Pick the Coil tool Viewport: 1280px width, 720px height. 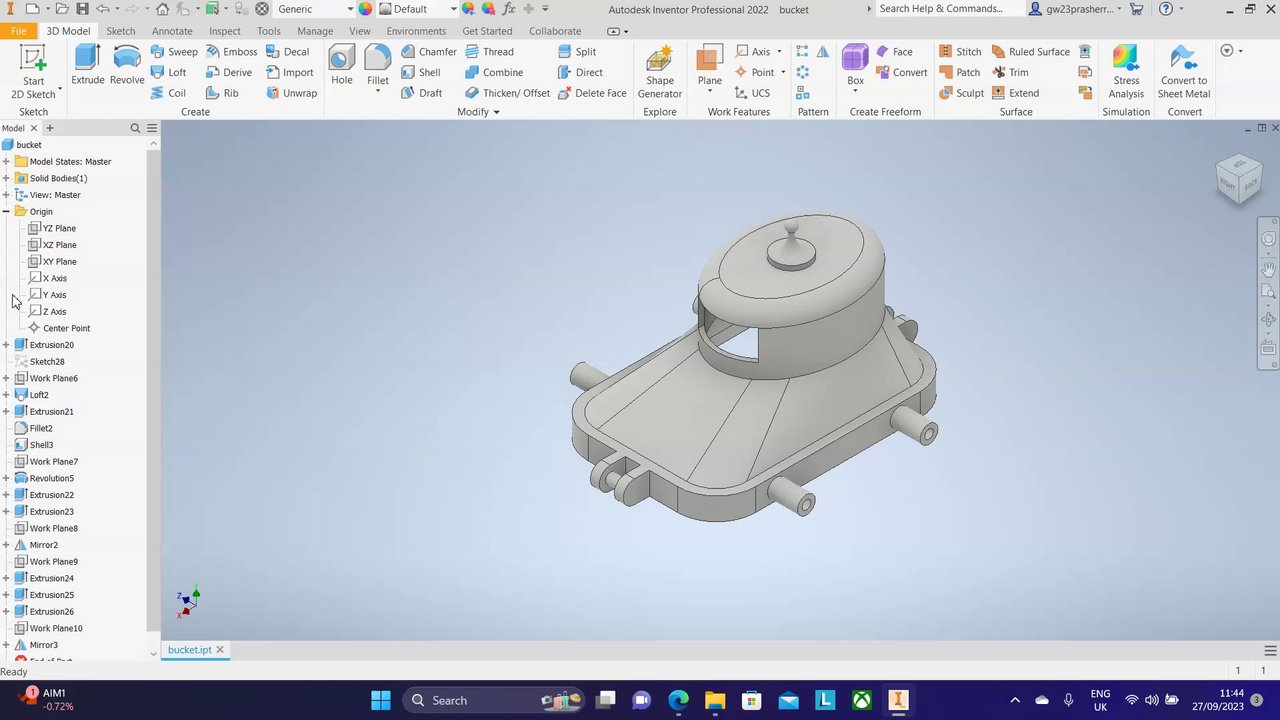[168, 93]
